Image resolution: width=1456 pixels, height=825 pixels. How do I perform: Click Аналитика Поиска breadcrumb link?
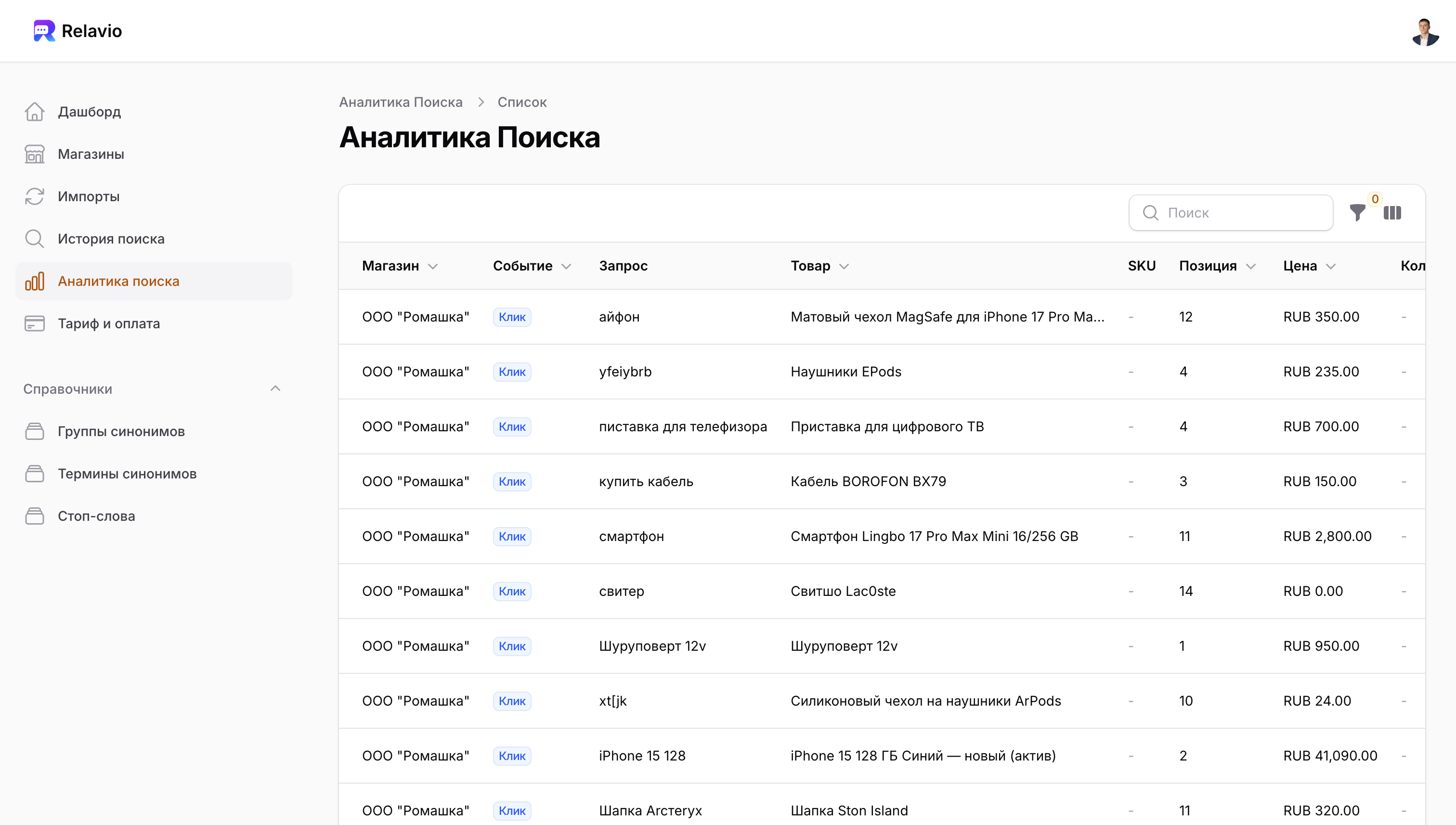click(401, 102)
